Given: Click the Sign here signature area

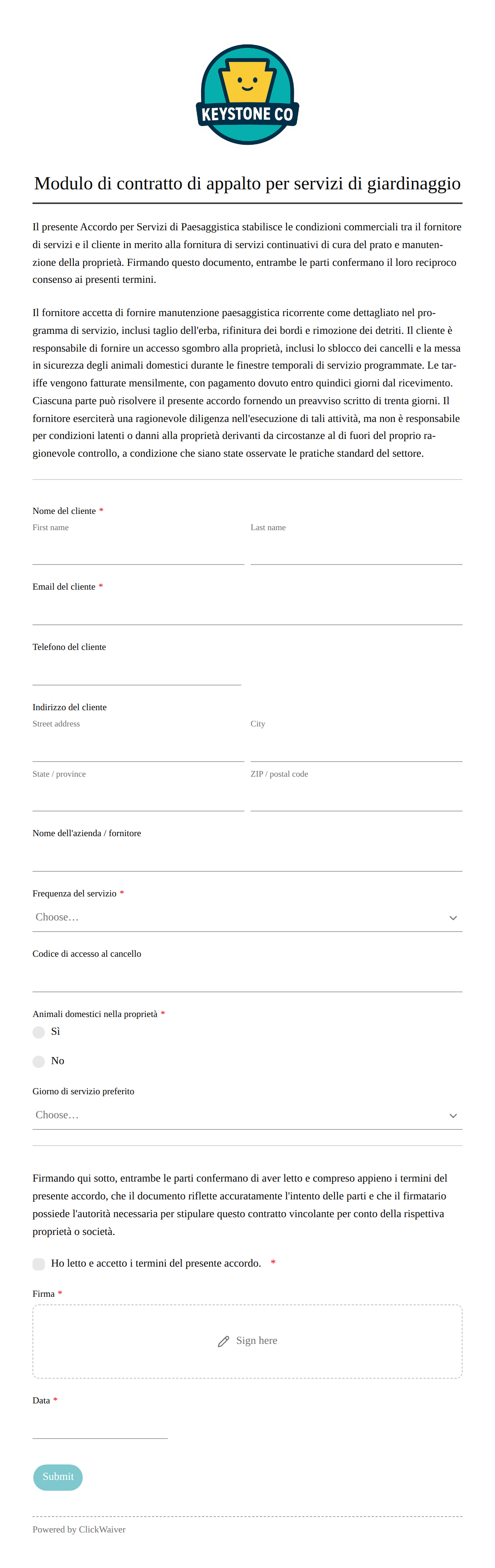Looking at the screenshot, I should point(247,1341).
